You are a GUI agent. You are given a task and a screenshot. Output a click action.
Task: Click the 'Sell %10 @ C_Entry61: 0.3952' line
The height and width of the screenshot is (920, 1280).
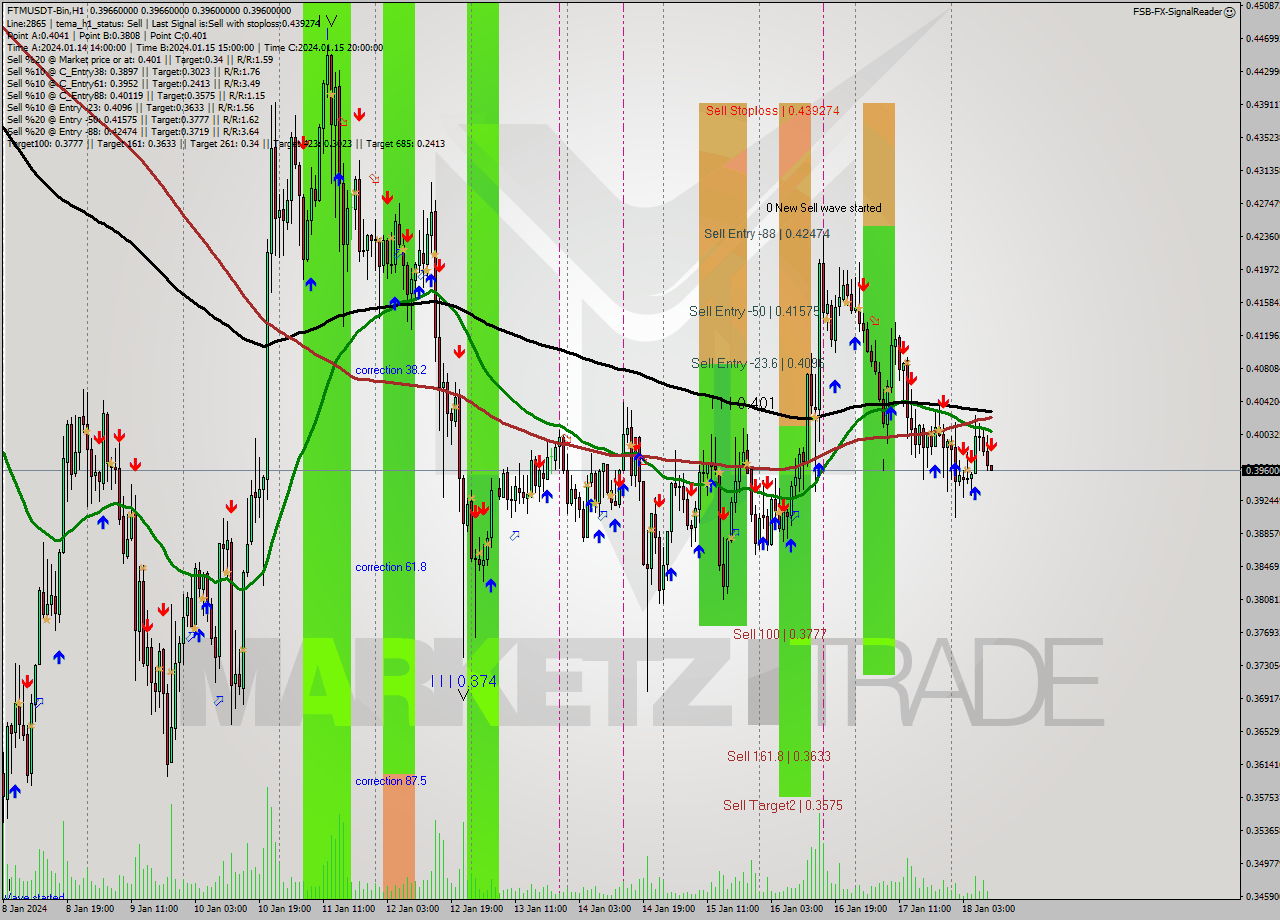point(132,83)
